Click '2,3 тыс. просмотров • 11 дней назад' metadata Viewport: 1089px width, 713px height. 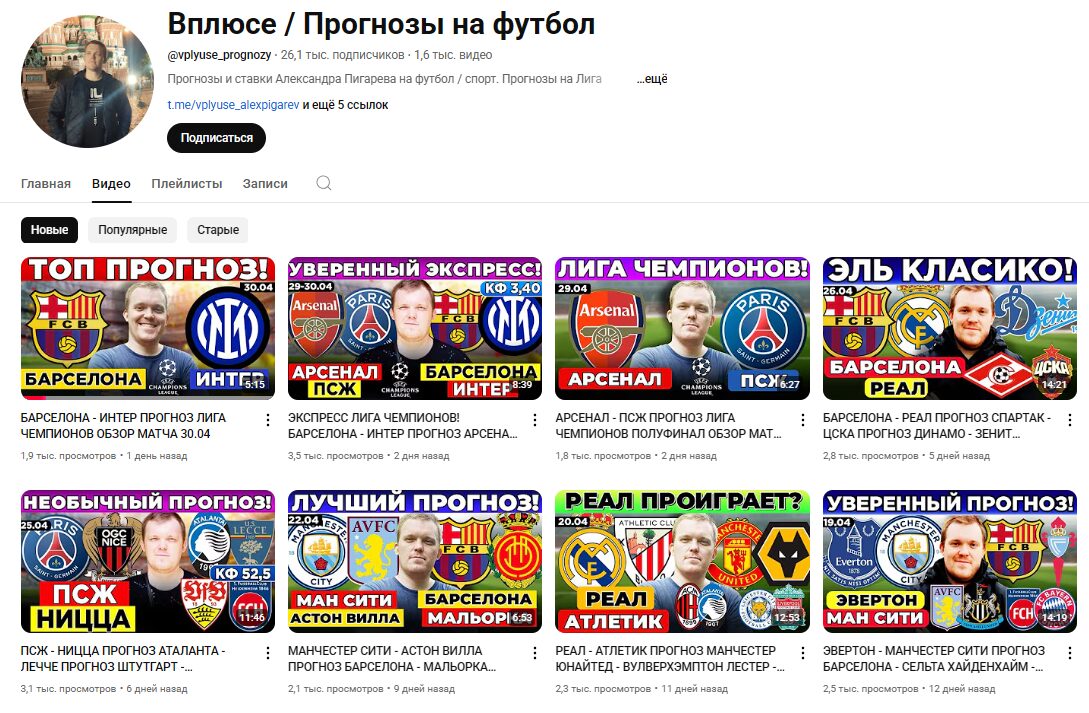[642, 689]
